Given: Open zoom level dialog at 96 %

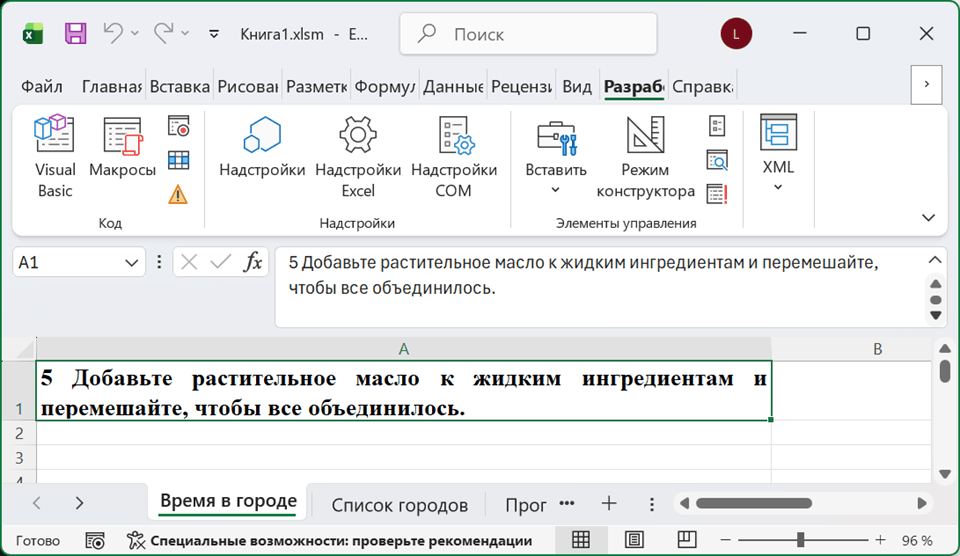Looking at the screenshot, I should (x=917, y=541).
